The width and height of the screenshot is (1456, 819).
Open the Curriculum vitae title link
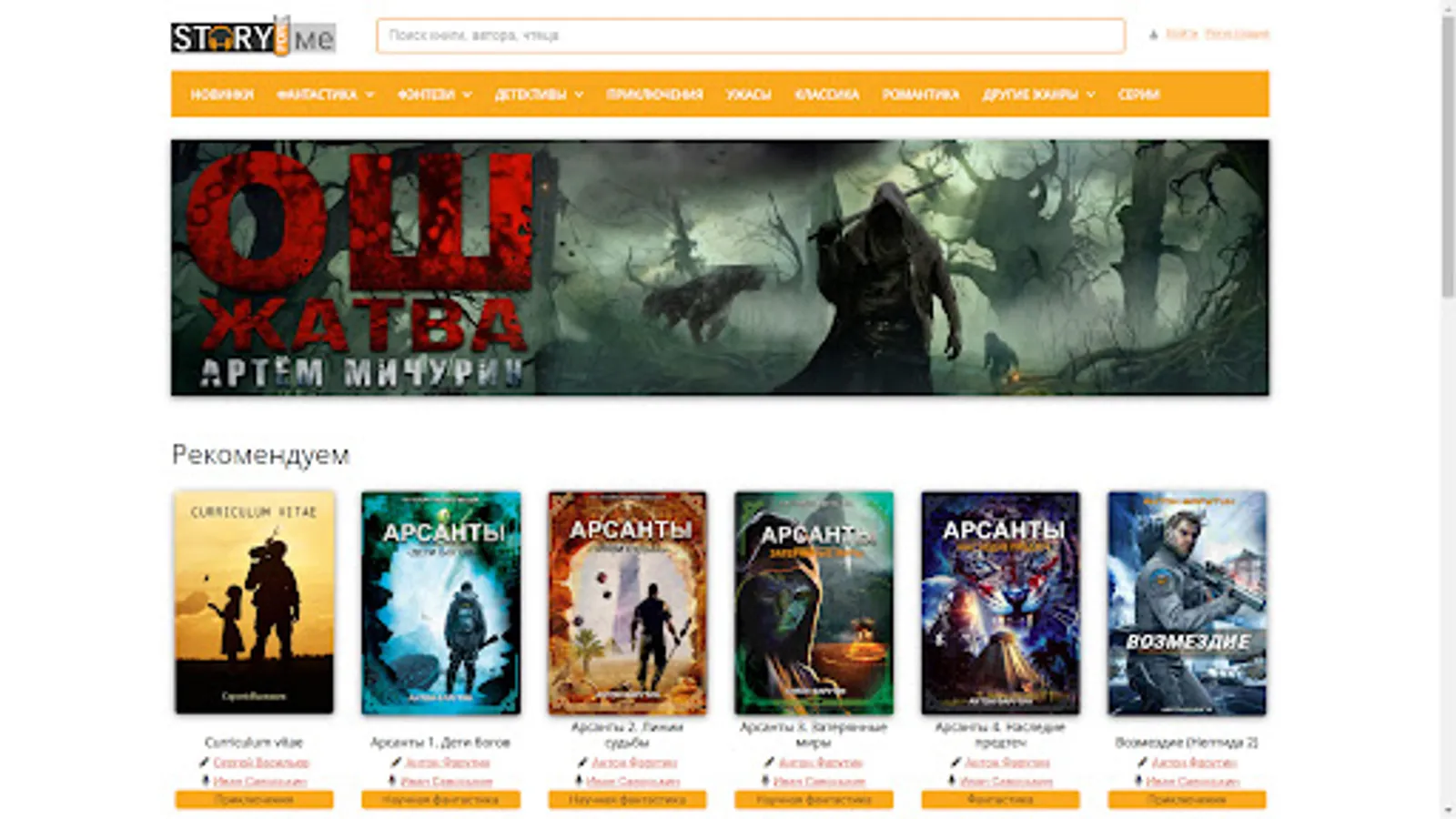[254, 743]
